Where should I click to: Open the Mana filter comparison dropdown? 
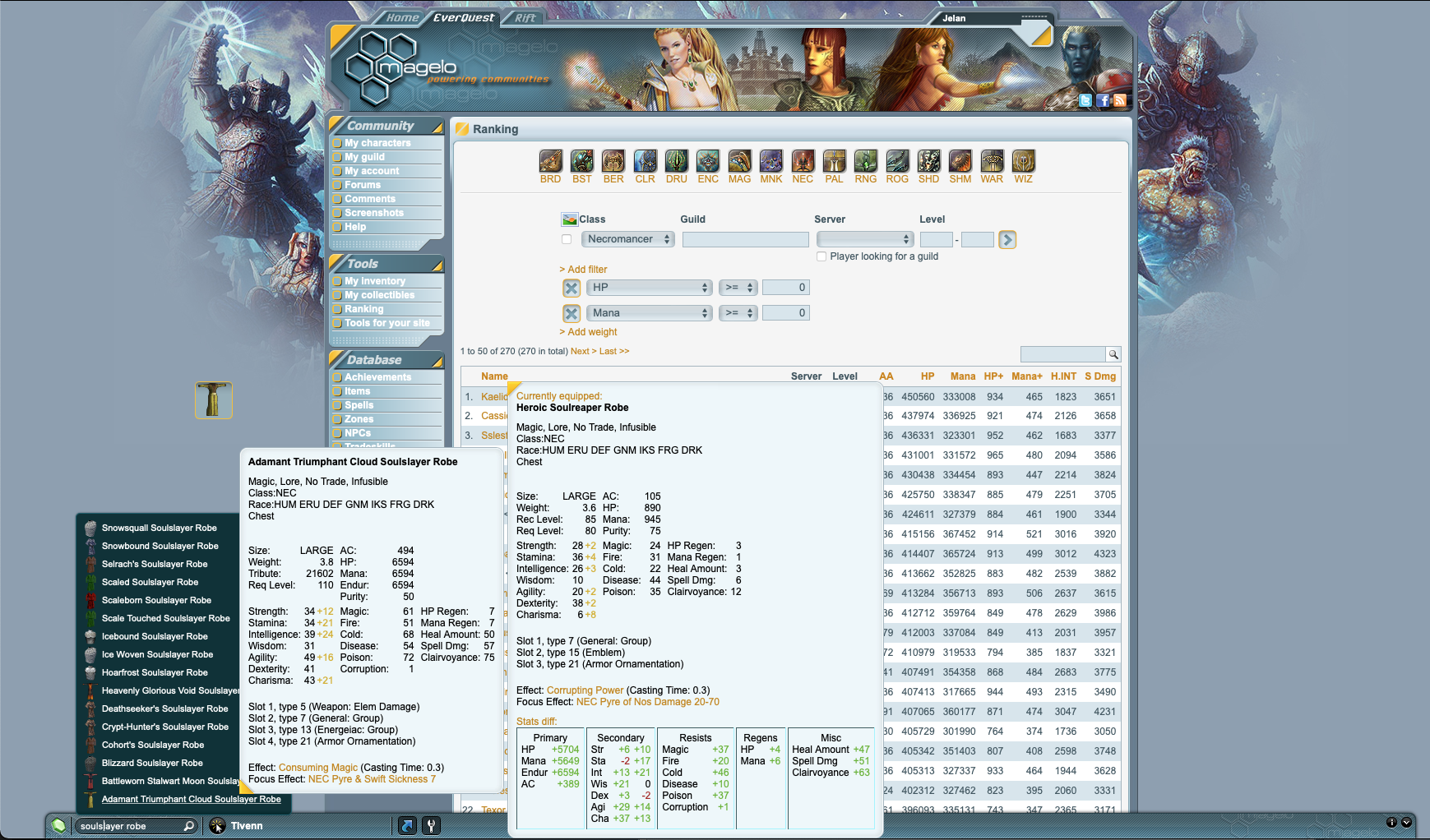pyautogui.click(x=738, y=312)
